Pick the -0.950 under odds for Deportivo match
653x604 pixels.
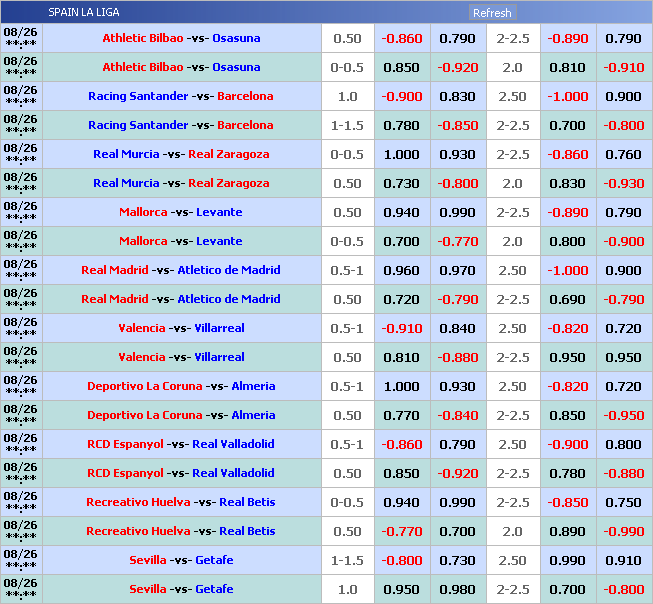(x=623, y=416)
